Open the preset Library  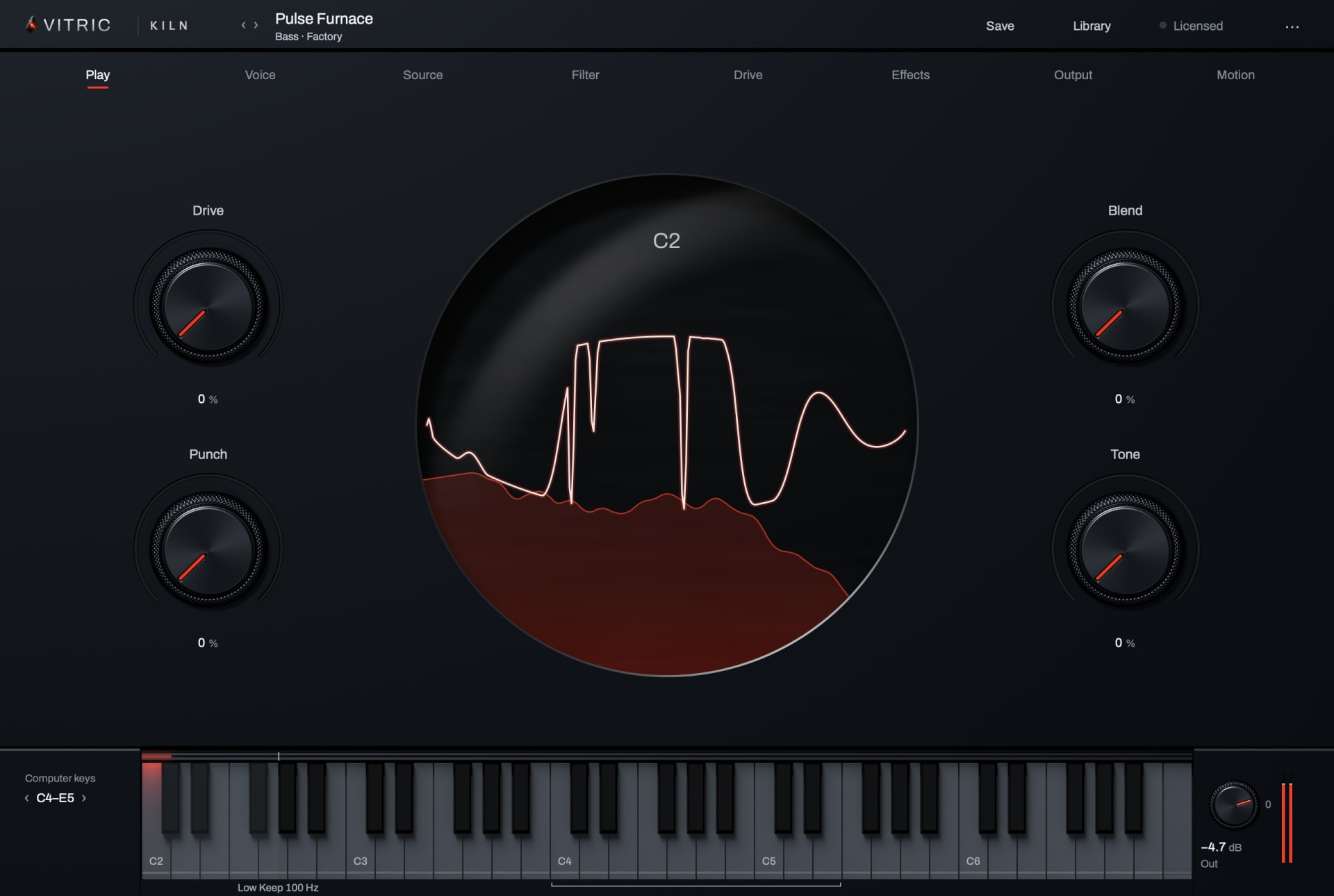[x=1092, y=26]
